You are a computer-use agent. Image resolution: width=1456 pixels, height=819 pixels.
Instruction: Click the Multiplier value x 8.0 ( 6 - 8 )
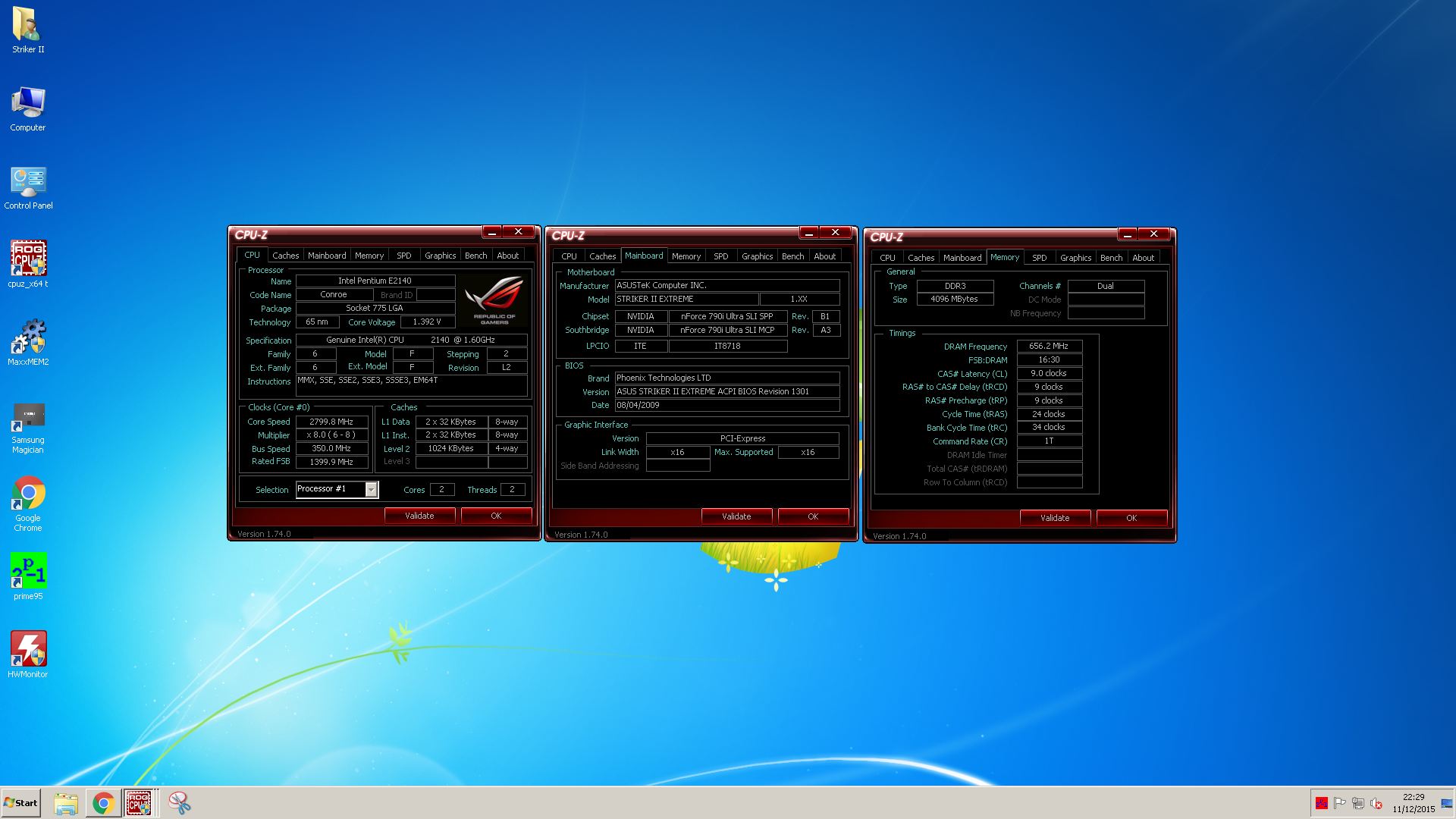click(331, 435)
